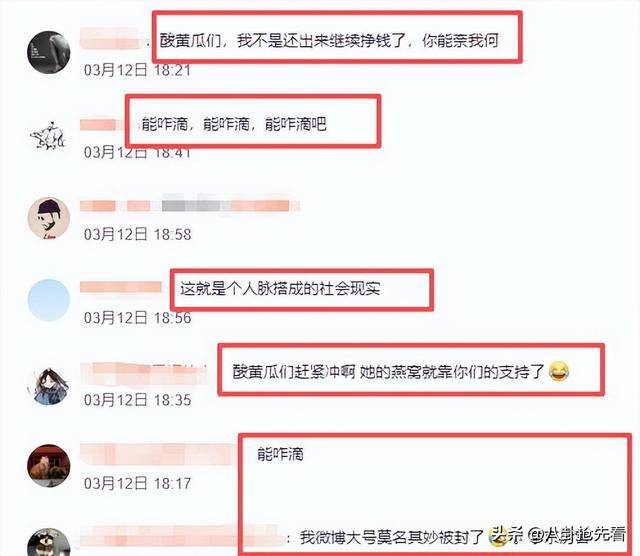Select the comment 酸黄瓜们赶紧冲啊

[x=294, y=371]
